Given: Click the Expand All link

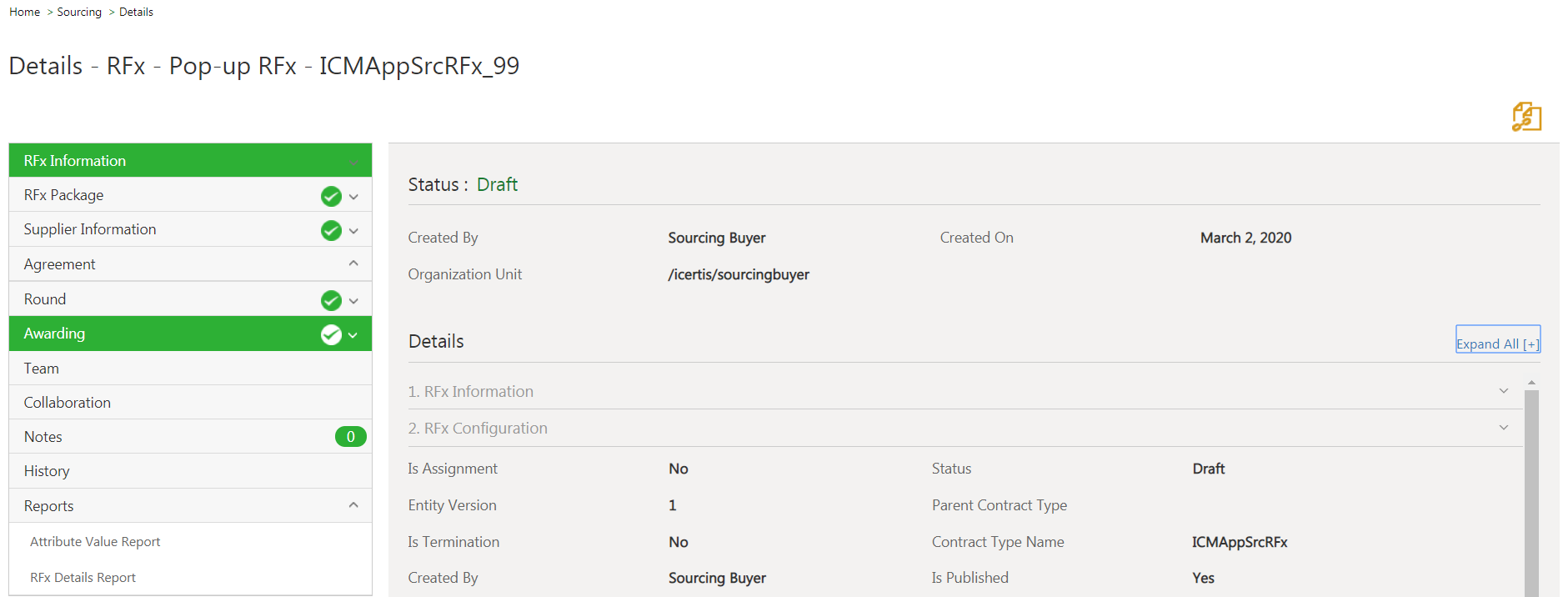Looking at the screenshot, I should 1497,344.
